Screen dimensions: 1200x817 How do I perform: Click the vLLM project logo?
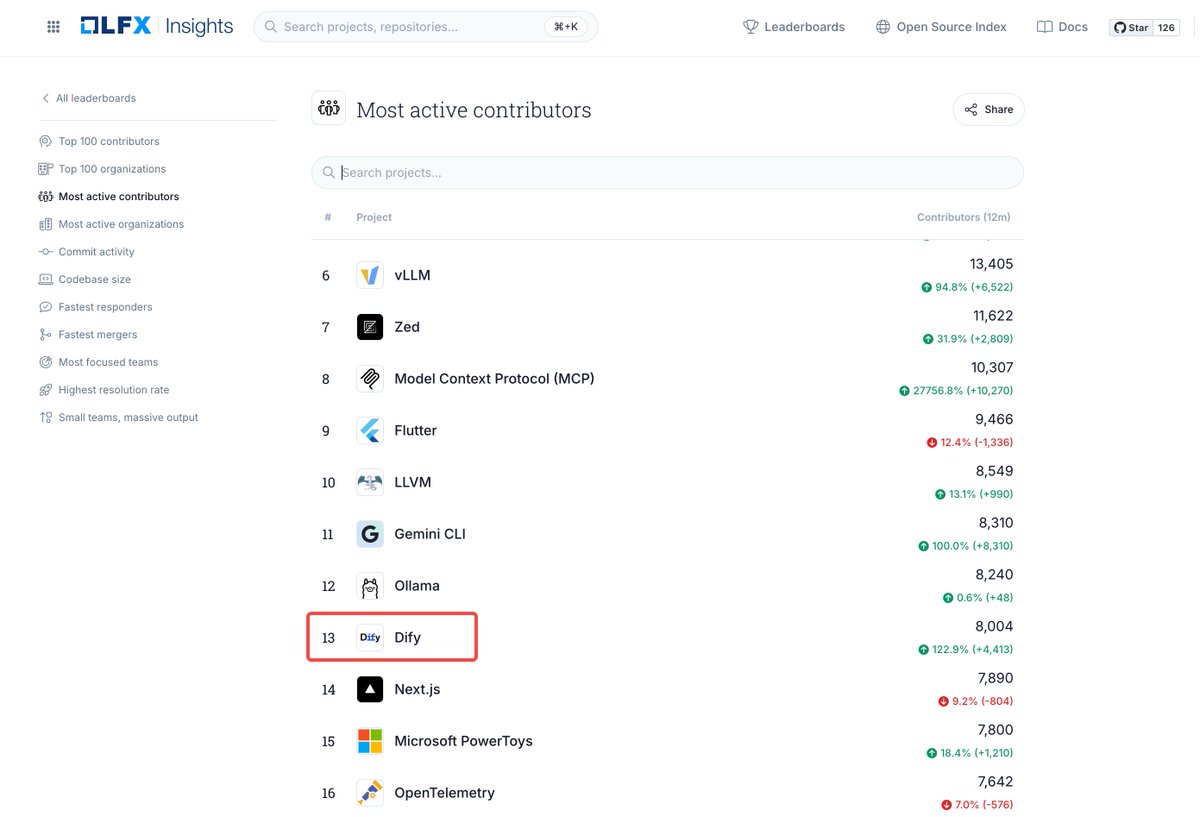click(x=369, y=274)
